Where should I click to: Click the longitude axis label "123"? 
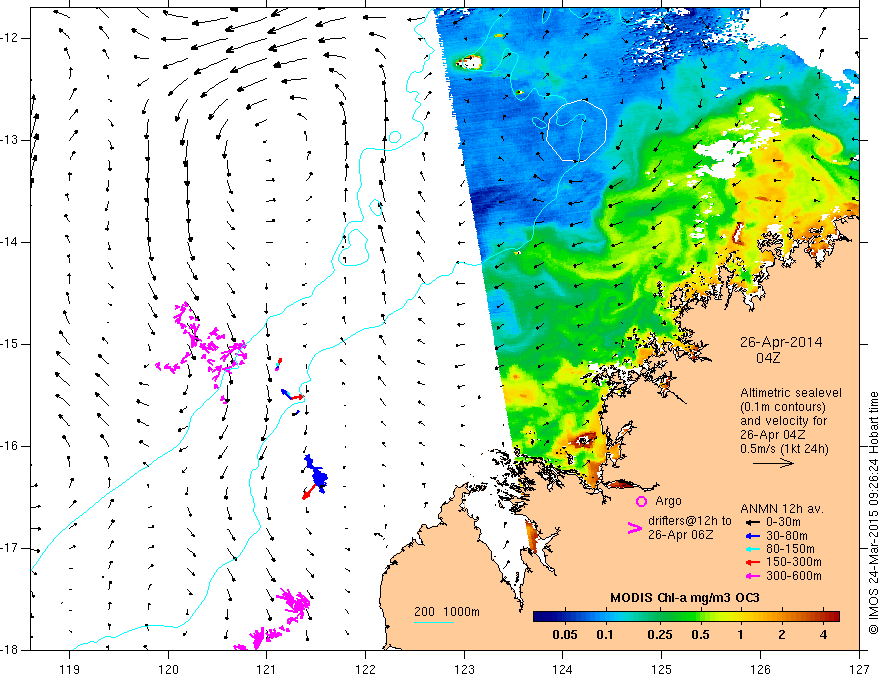[464, 669]
